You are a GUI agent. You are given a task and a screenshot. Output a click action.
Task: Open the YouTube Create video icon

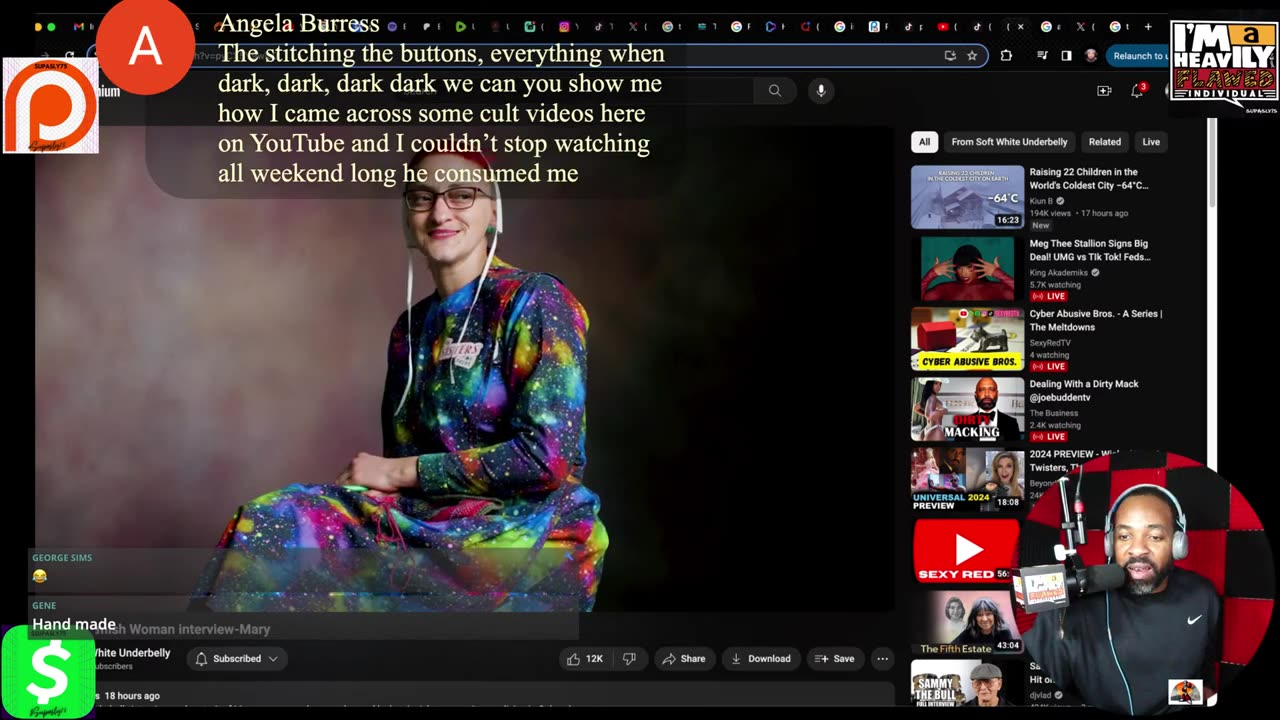[x=1104, y=91]
